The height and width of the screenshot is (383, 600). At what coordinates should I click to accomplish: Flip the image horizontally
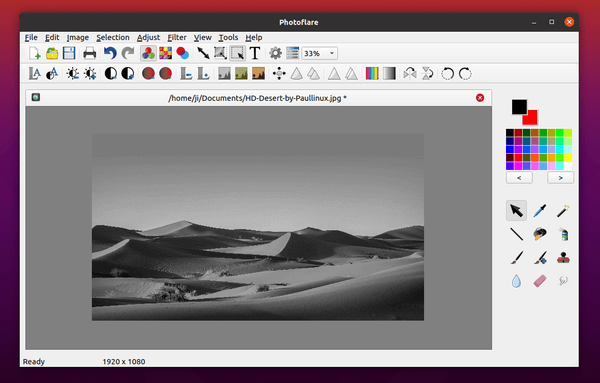click(410, 73)
